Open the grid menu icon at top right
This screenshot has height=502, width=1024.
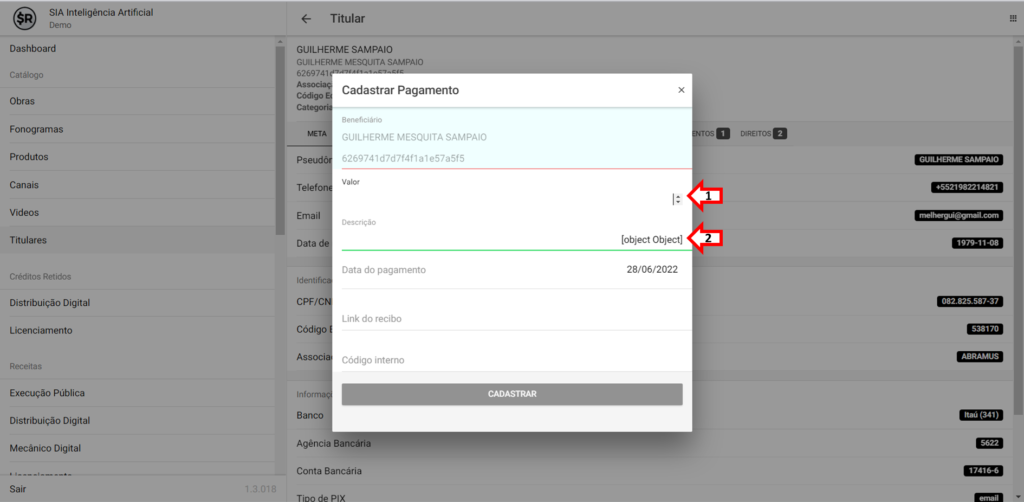[x=1013, y=19]
